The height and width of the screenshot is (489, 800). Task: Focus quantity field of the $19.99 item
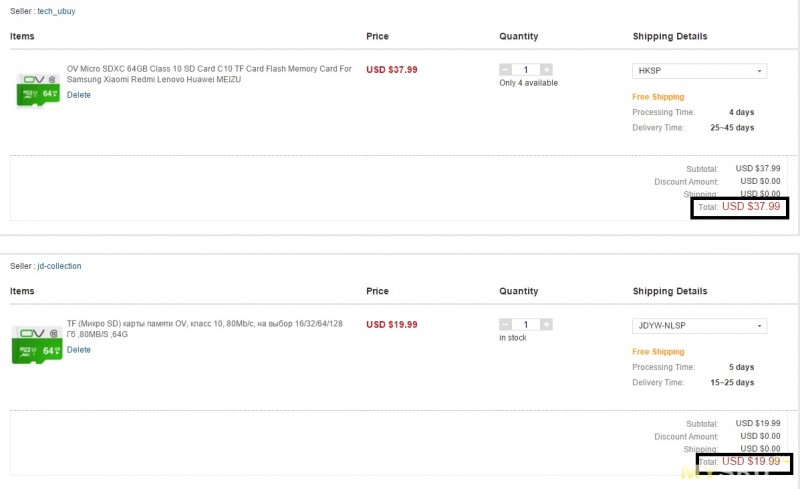(526, 326)
